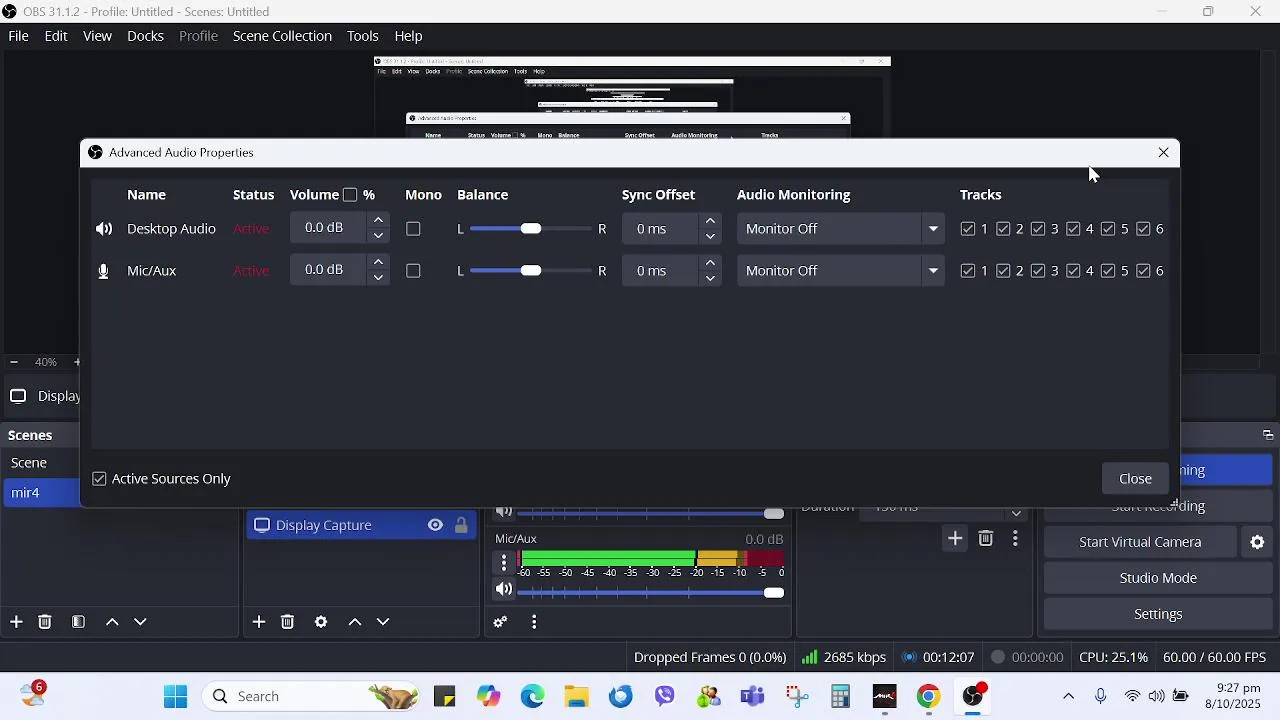This screenshot has height=720, width=1280.
Task: Mute Mic/Aux in audio mixer
Action: (x=504, y=589)
